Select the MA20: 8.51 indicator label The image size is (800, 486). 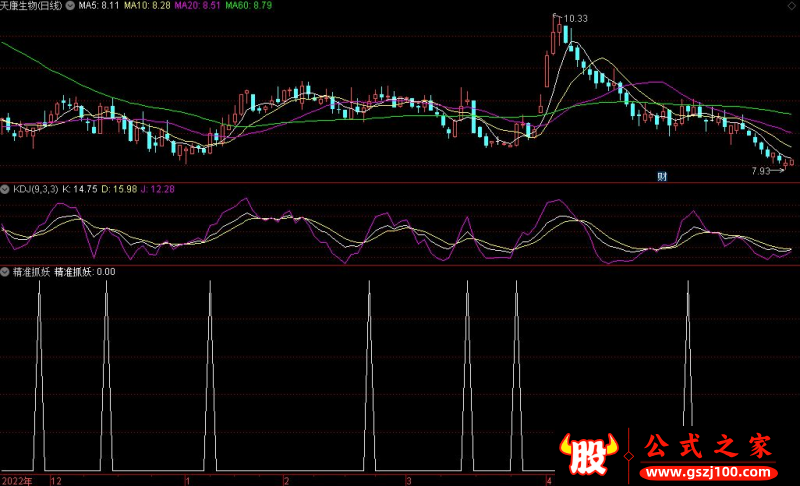tap(195, 6)
